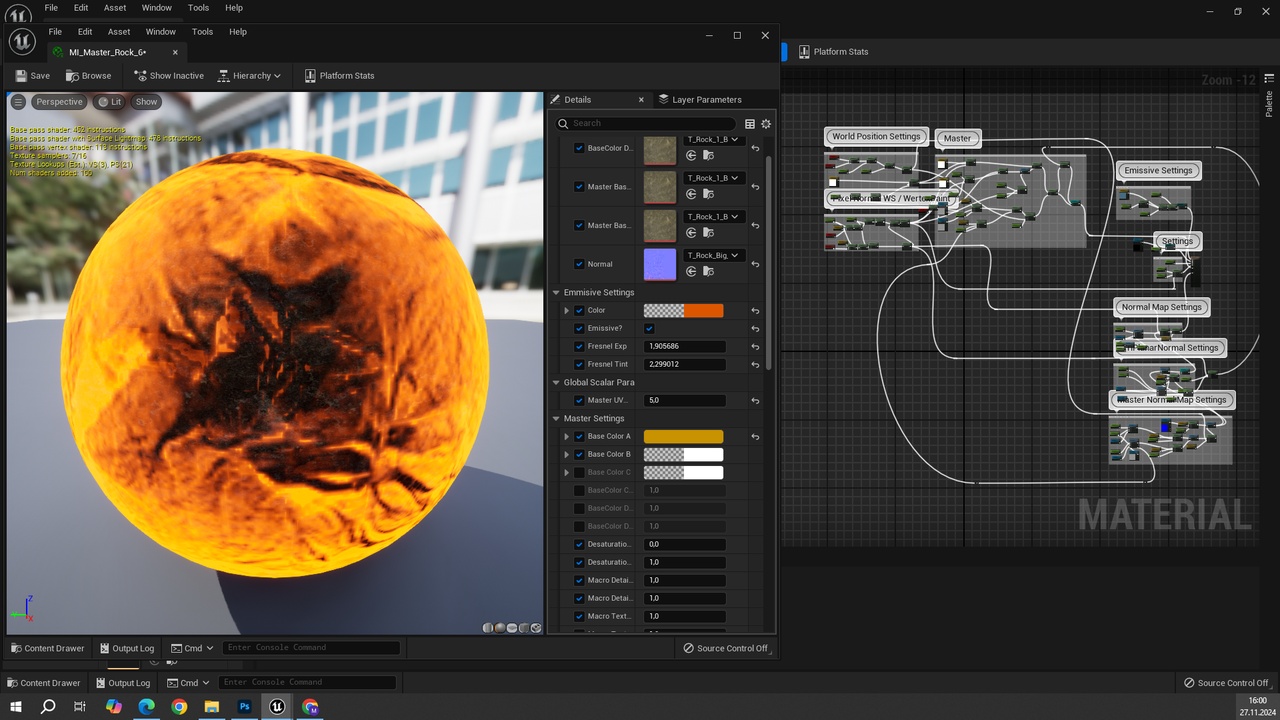
Task: Expand the Emmisive Color channel values
Action: click(567, 311)
